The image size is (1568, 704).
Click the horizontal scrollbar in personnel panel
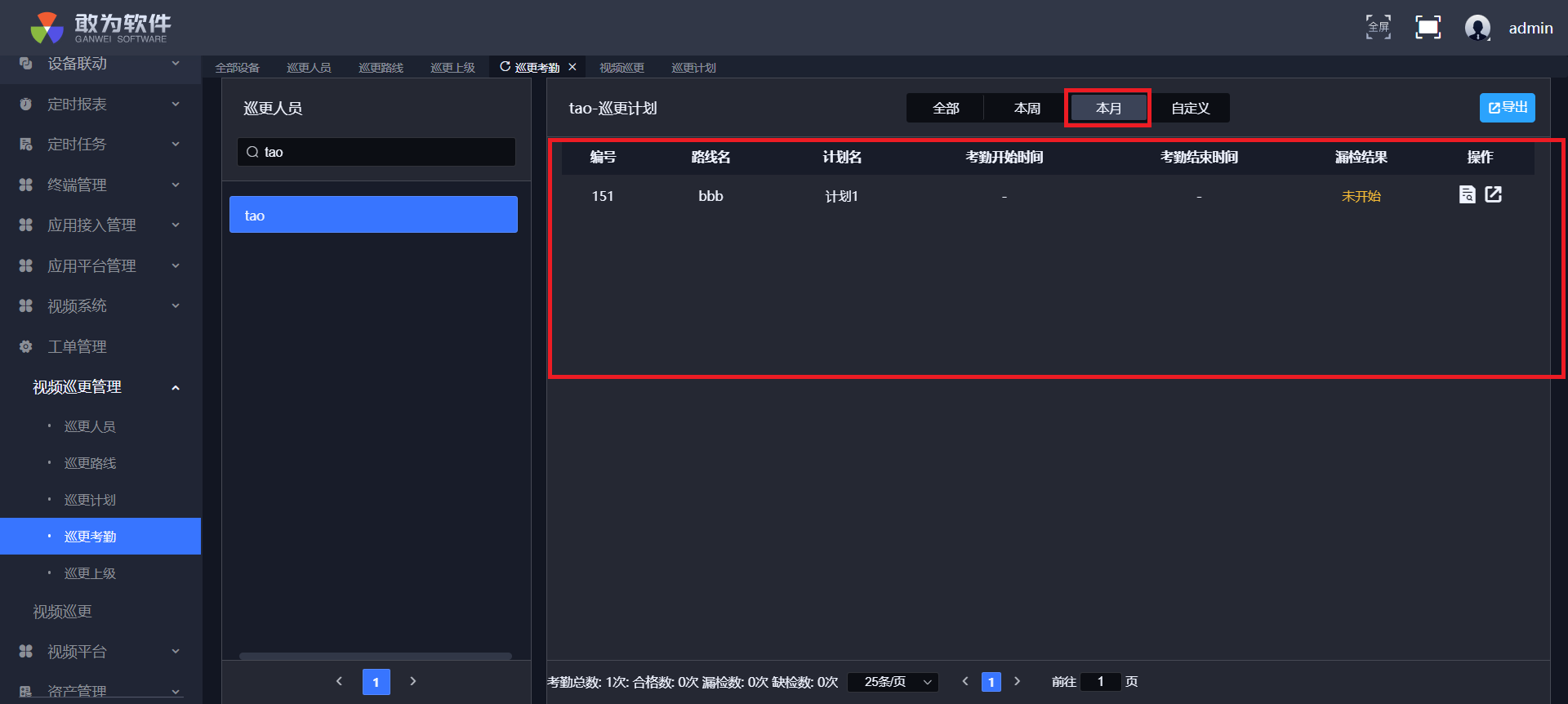tap(375, 656)
